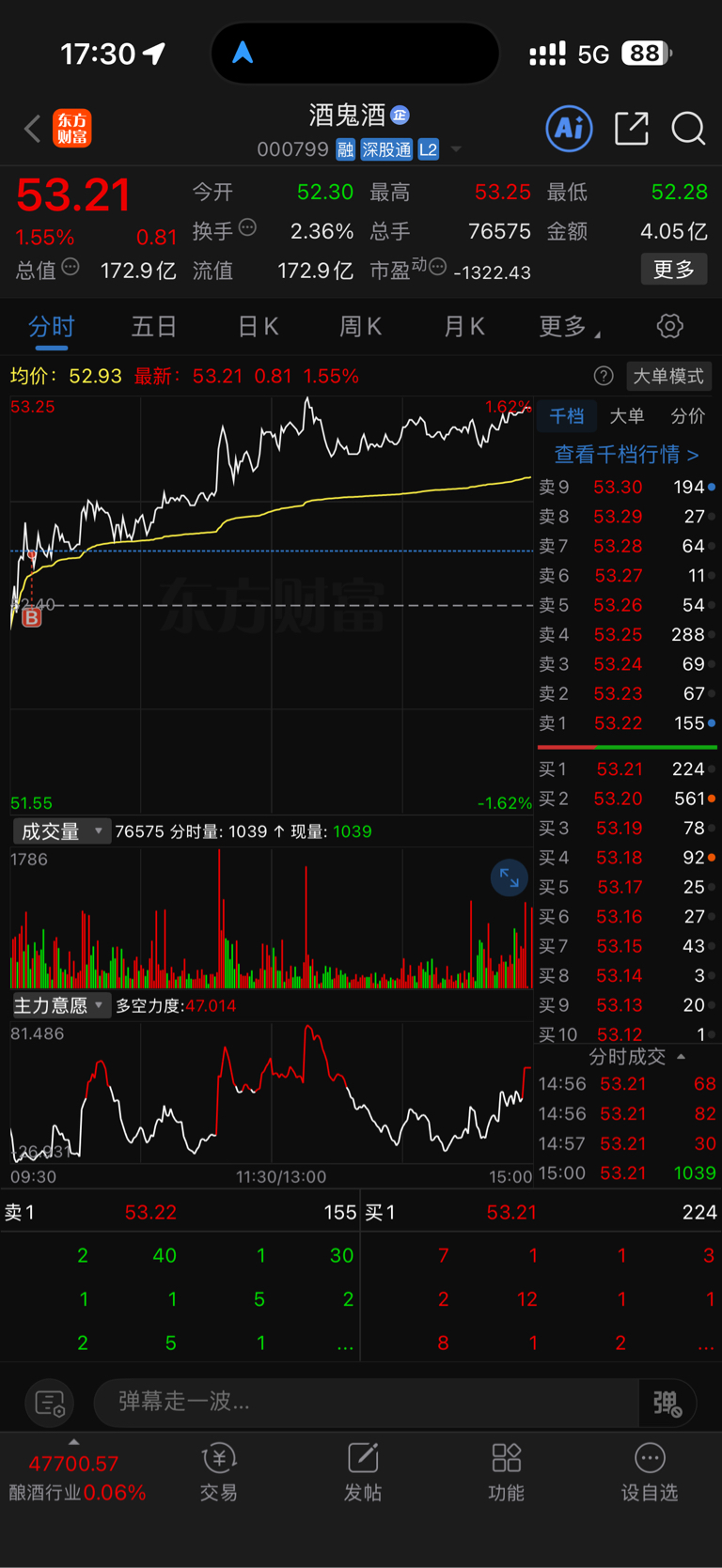Tap the 酿酒行业 index quote

coord(77,1479)
